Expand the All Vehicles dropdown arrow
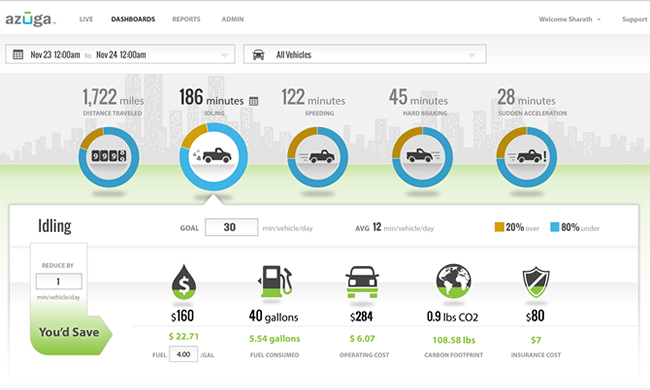Viewport: 650px width, 390px height. coord(471,55)
